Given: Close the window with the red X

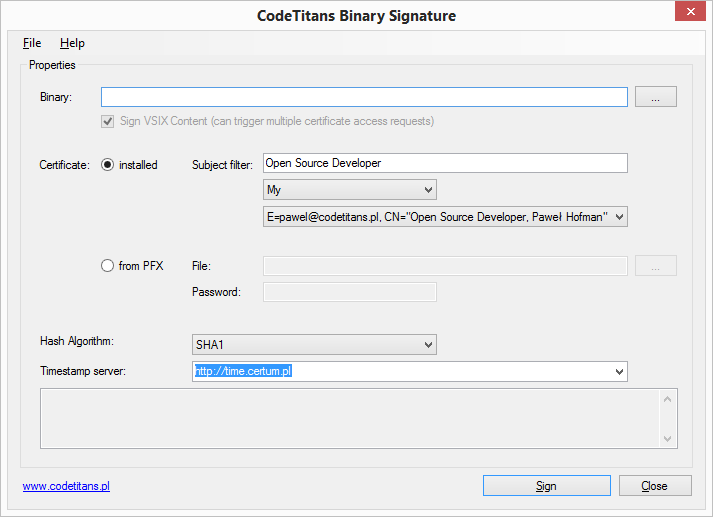Looking at the screenshot, I should coord(690,11).
